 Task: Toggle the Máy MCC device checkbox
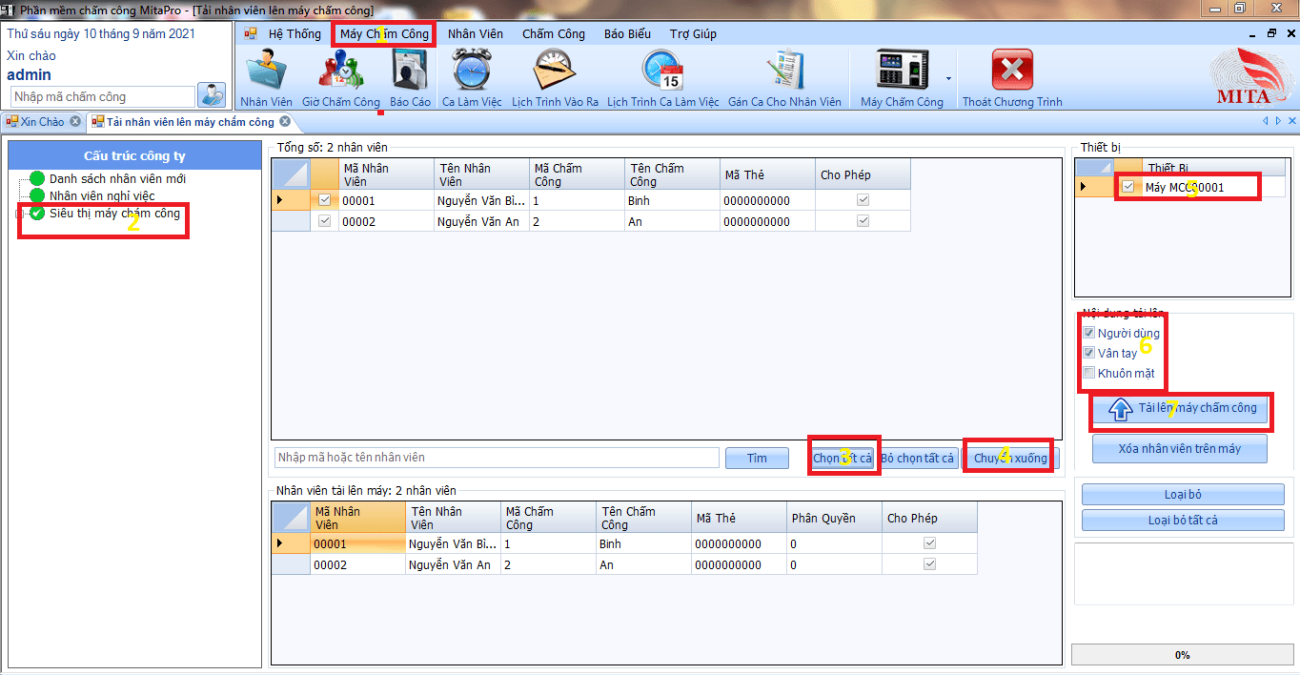tap(1128, 186)
